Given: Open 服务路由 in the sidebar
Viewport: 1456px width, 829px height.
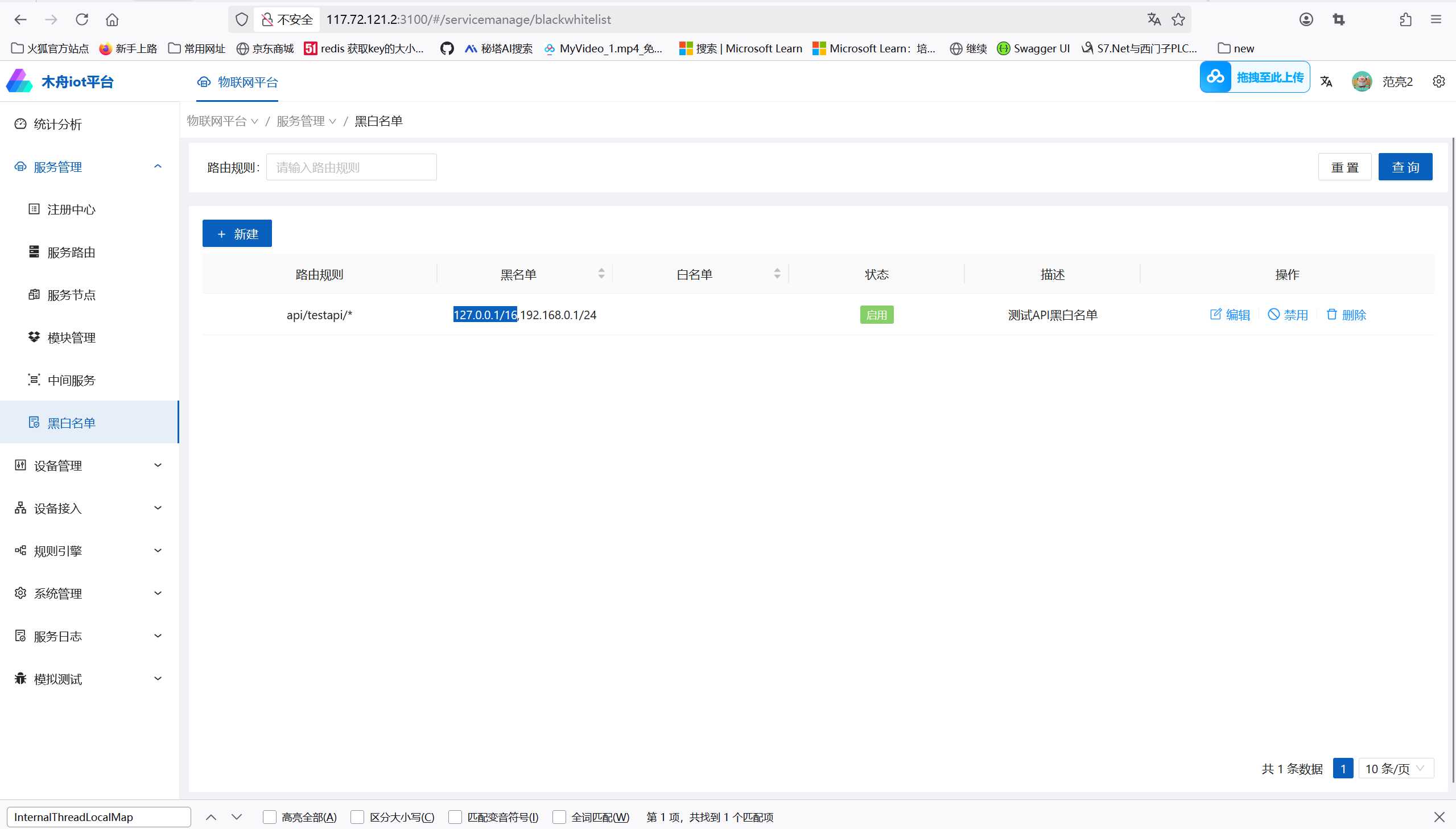Looking at the screenshot, I should point(71,252).
